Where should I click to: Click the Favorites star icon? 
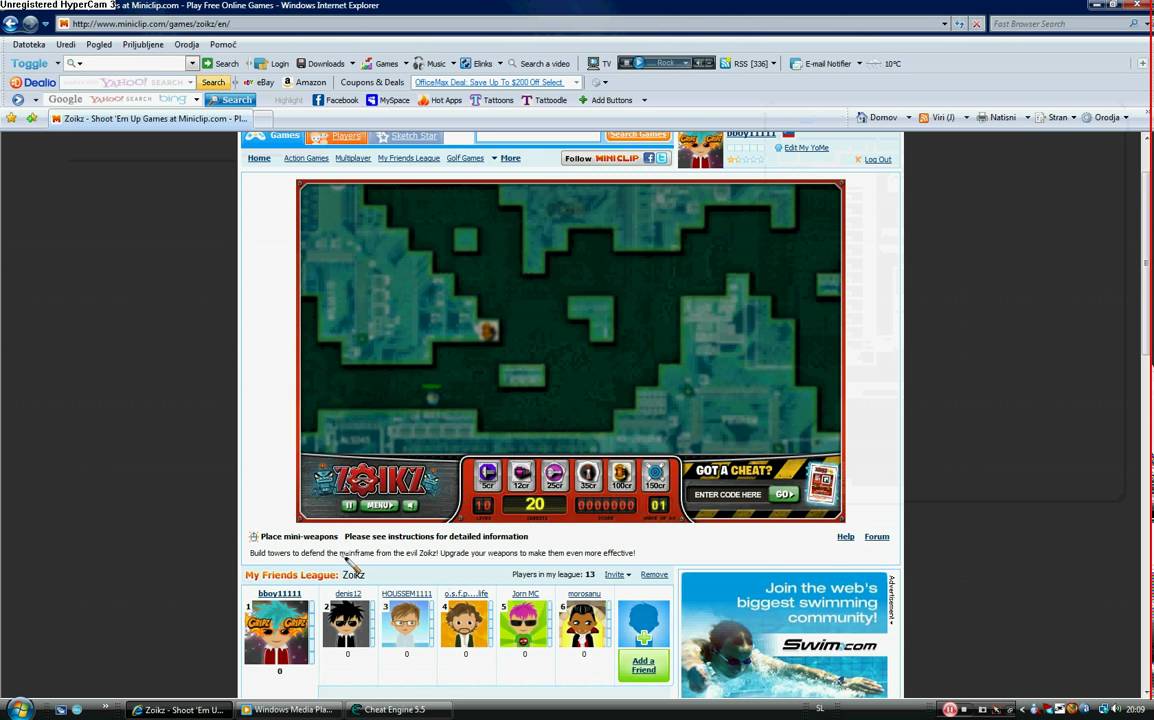tap(12, 118)
